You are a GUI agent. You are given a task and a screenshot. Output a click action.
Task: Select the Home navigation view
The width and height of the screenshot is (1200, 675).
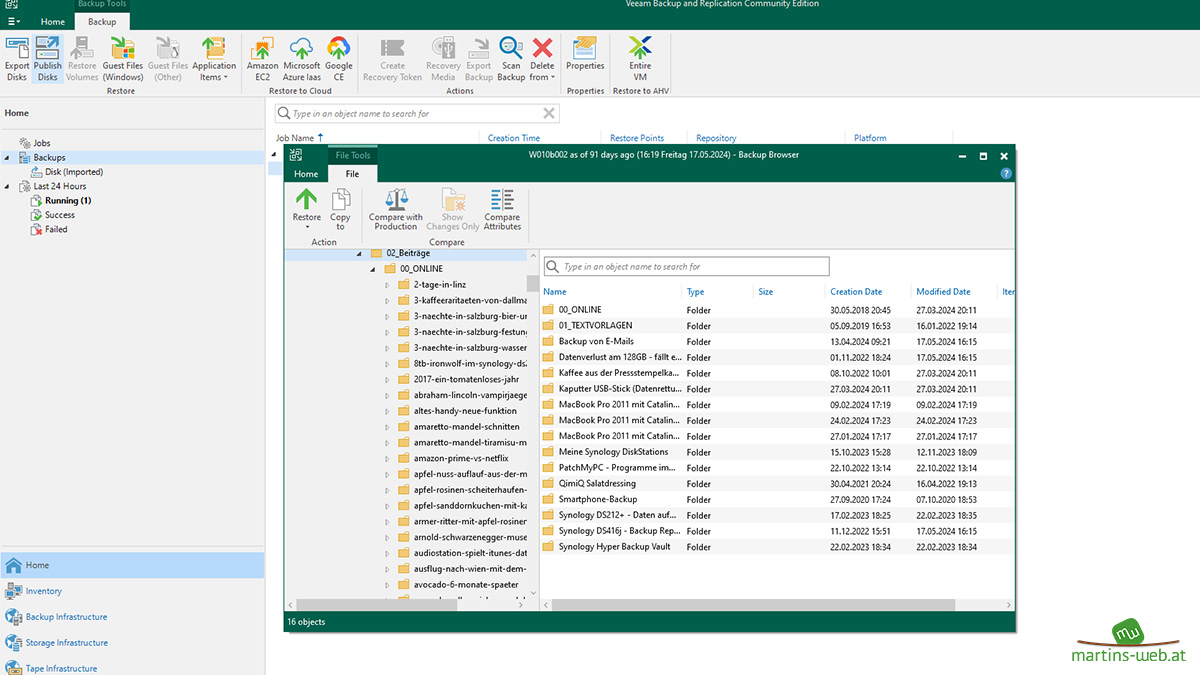point(132,565)
